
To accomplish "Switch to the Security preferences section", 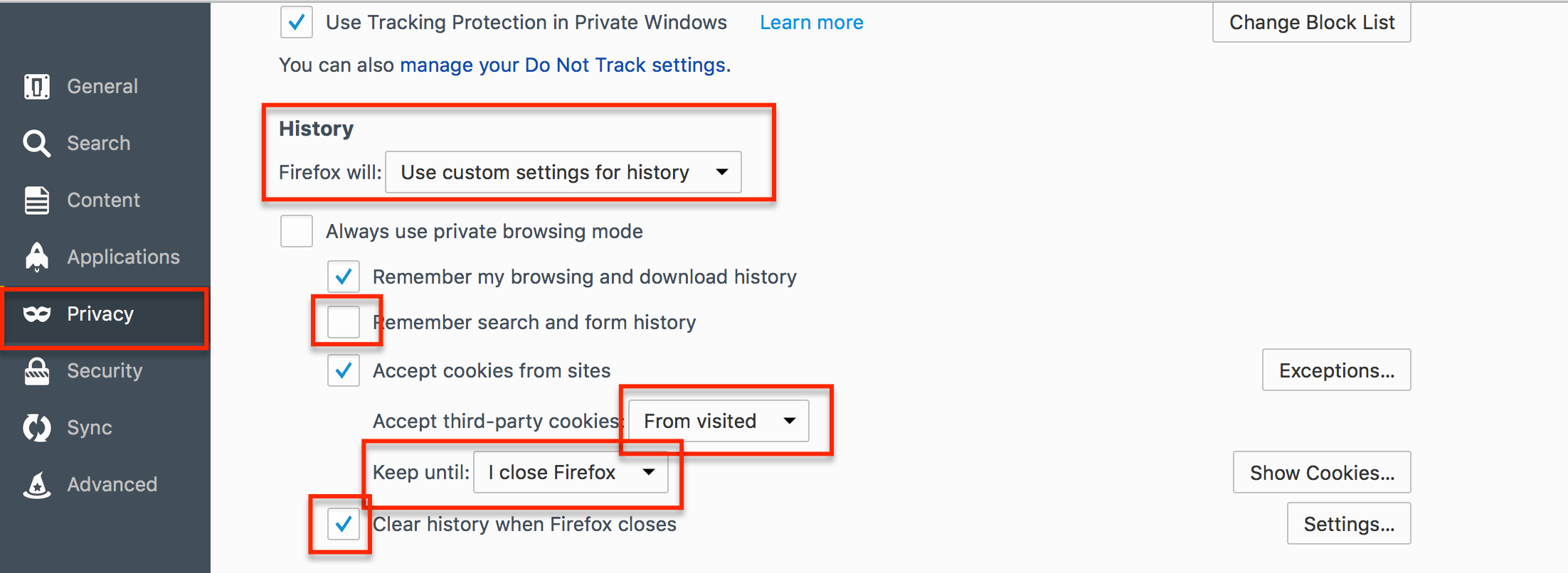I will (x=105, y=370).
